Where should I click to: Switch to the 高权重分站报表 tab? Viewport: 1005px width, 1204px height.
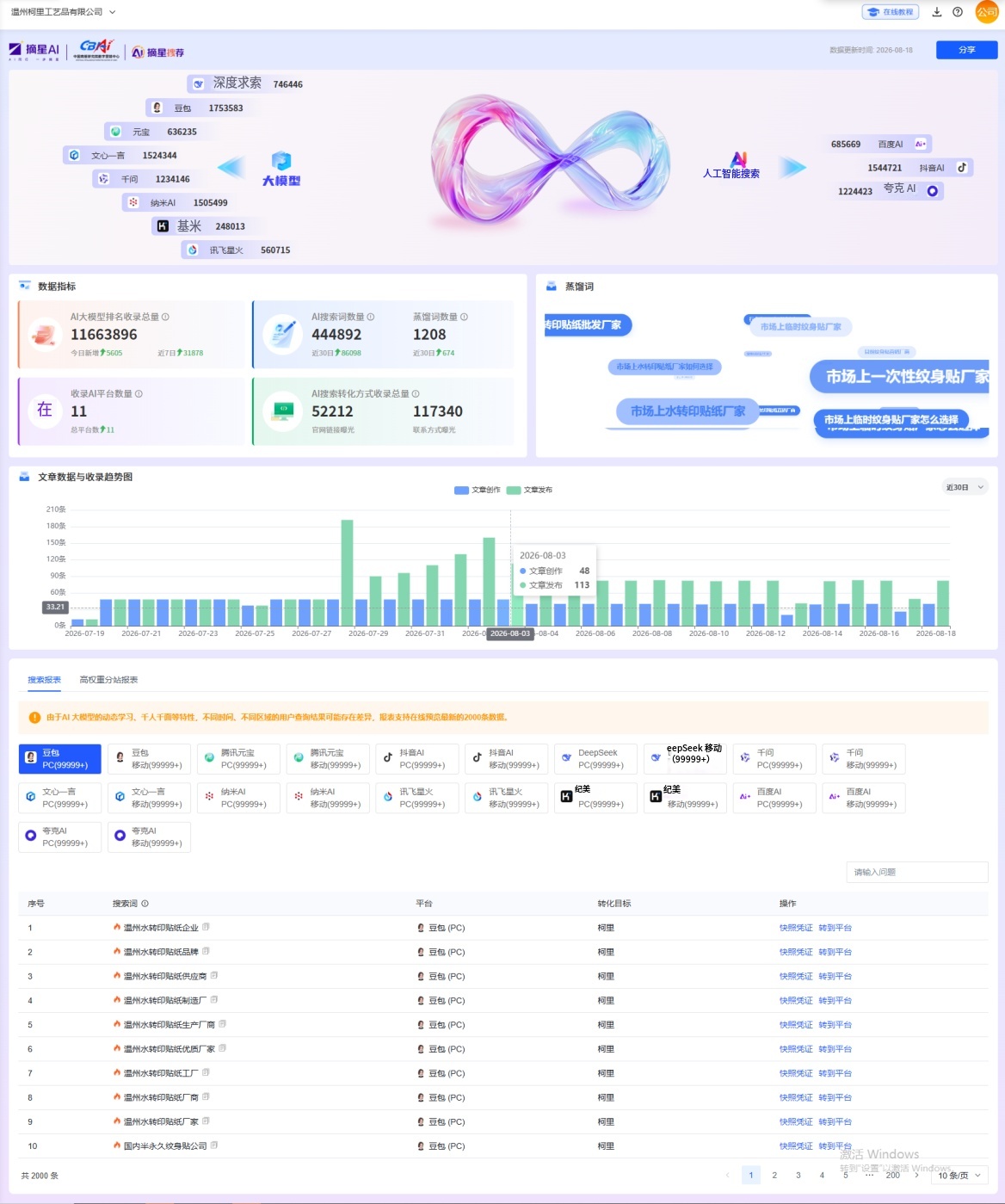[108, 680]
